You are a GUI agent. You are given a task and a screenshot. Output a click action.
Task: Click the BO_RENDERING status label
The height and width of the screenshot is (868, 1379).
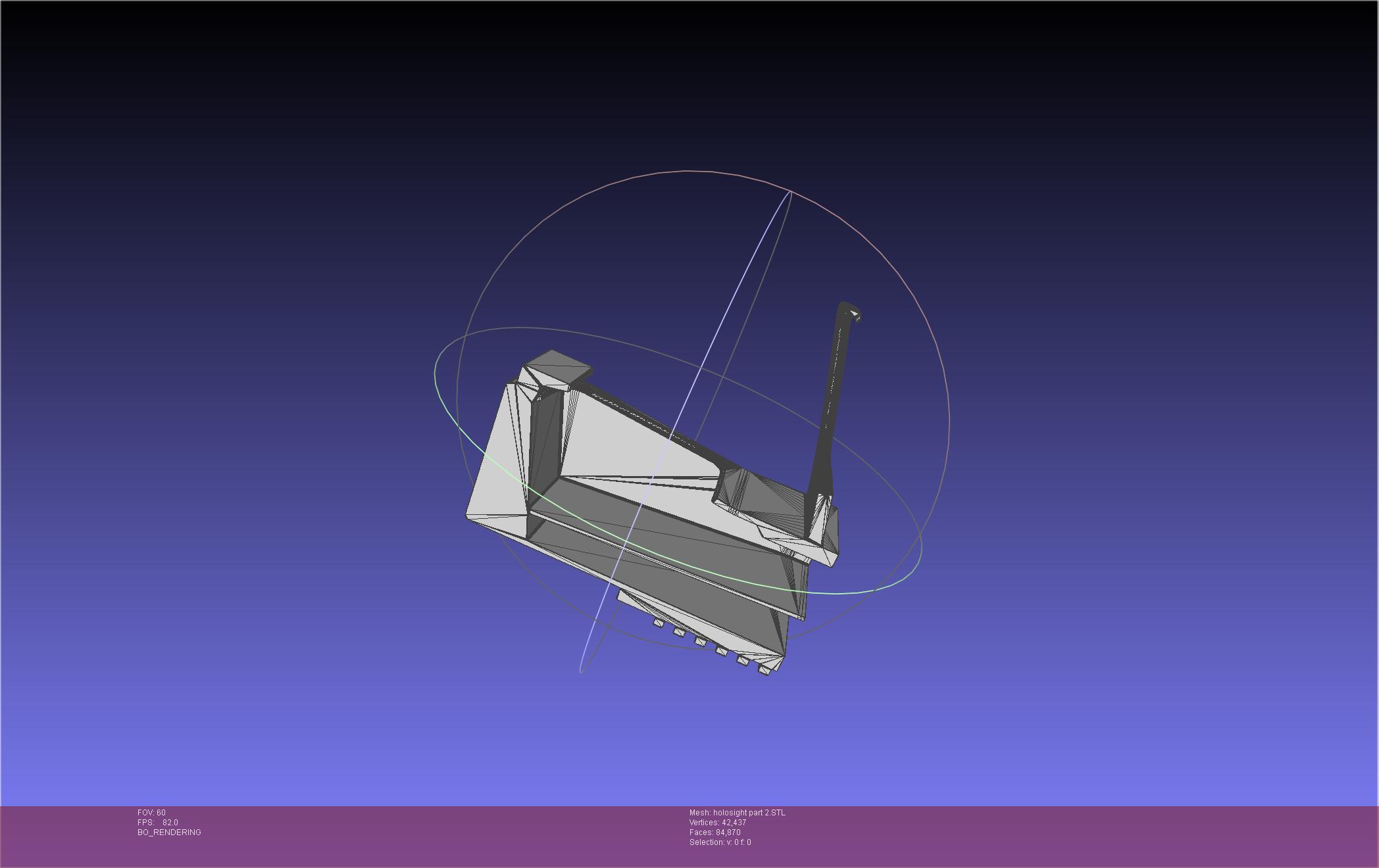[169, 832]
